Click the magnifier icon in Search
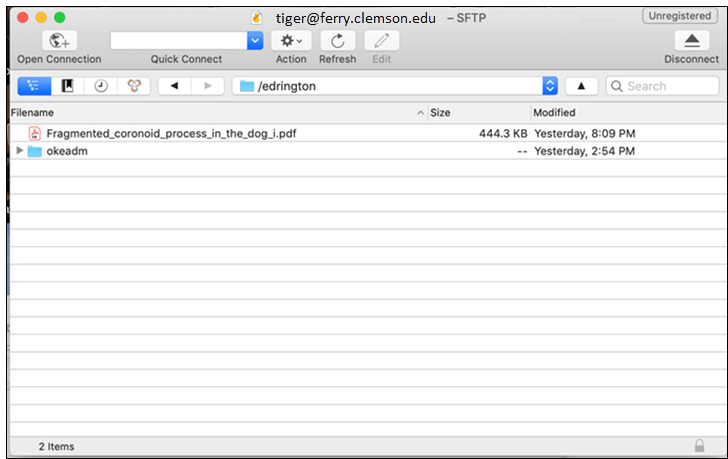The image size is (728, 459). pos(617,86)
